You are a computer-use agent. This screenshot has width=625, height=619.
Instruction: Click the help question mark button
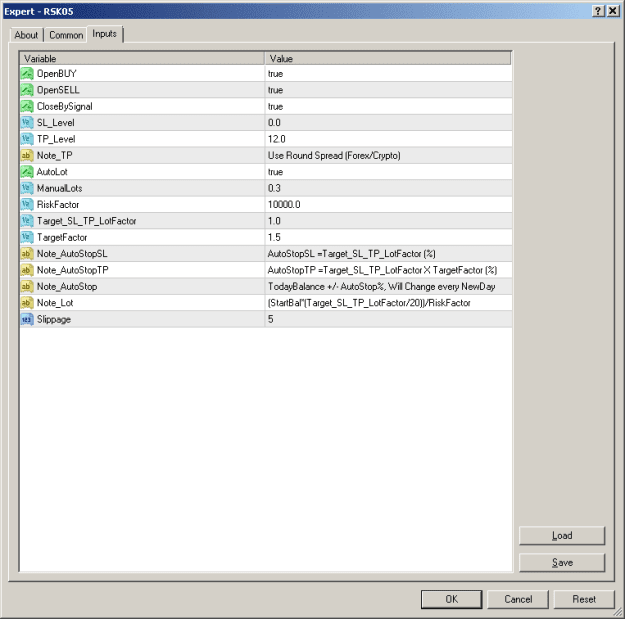(598, 11)
